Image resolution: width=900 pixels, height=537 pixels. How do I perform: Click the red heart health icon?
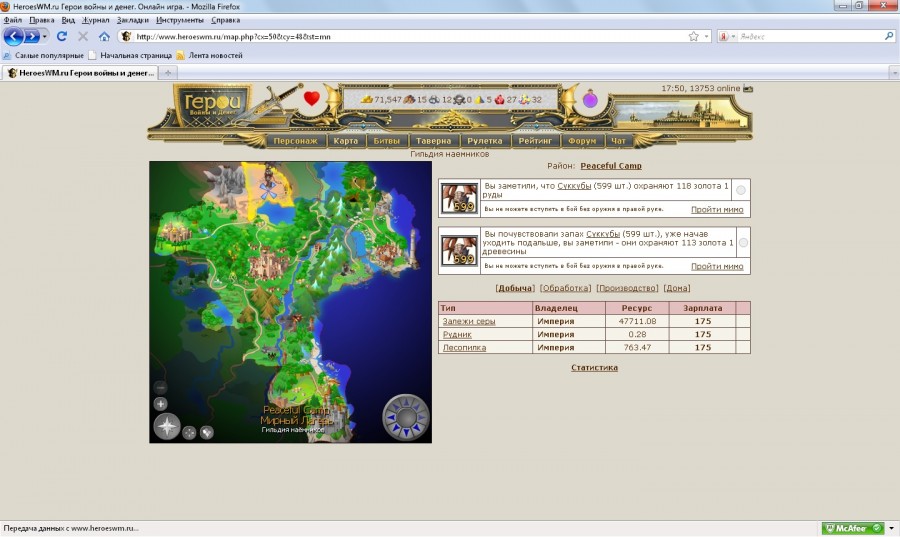point(312,99)
